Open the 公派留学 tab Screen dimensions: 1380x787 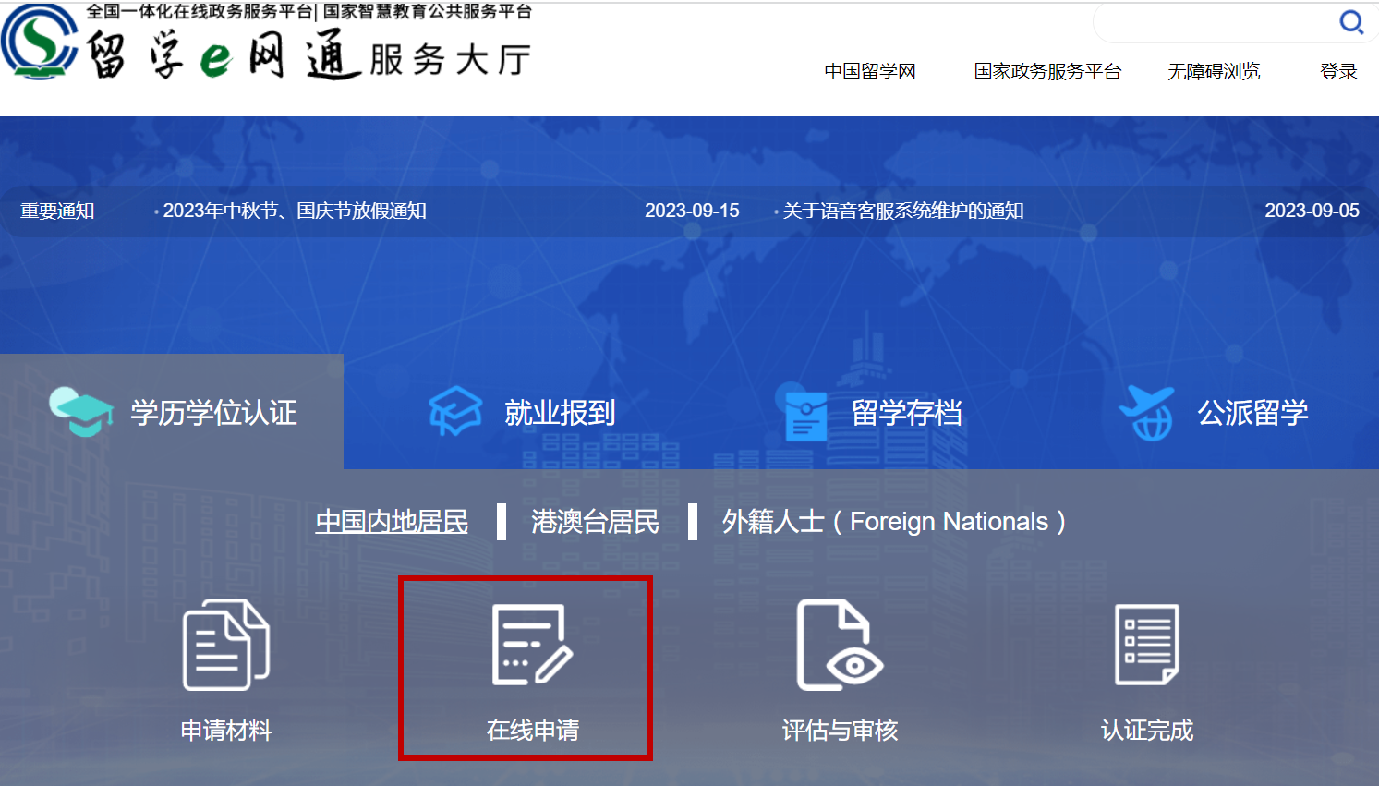click(1253, 412)
